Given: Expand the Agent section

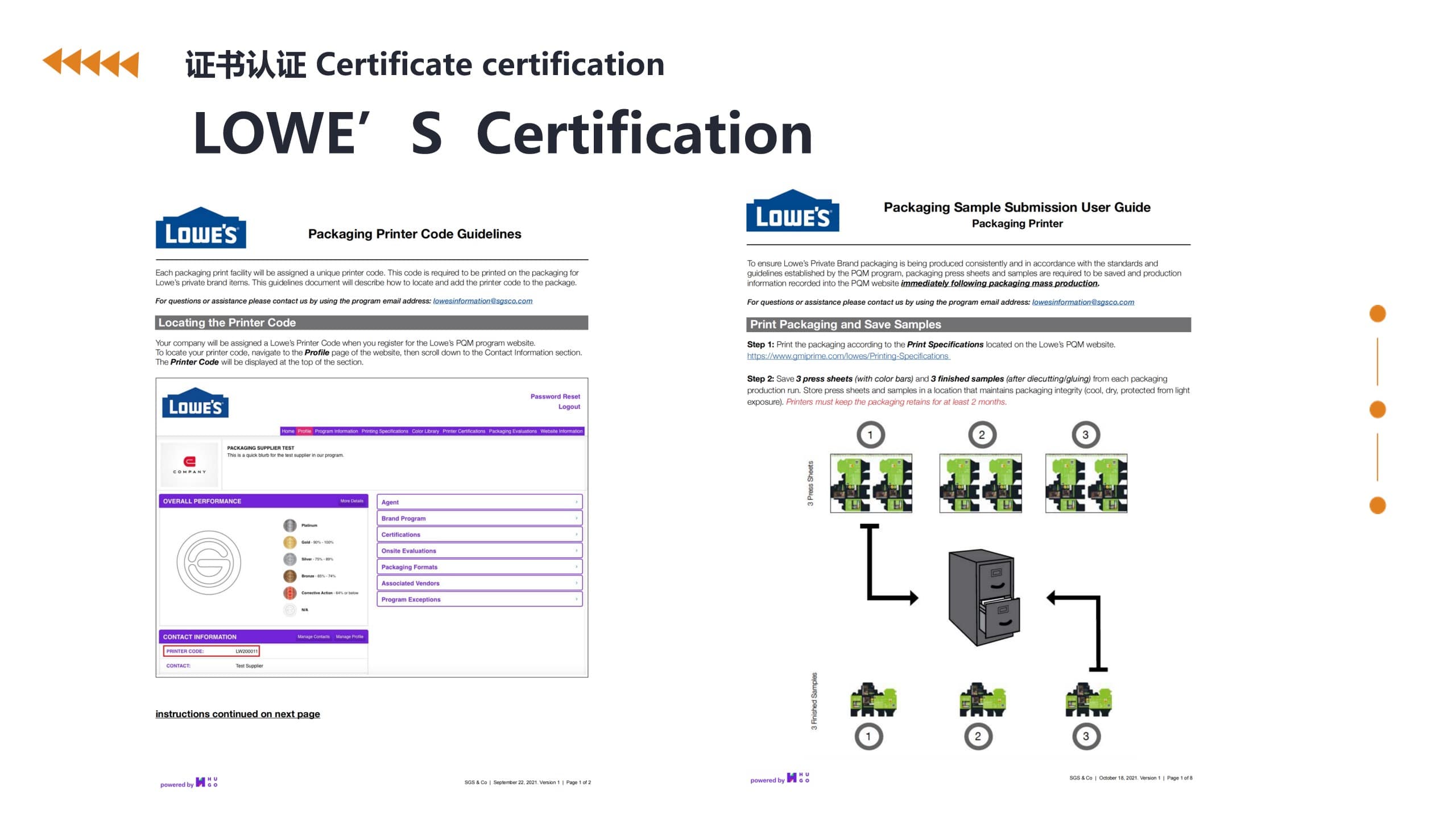Looking at the screenshot, I should [479, 502].
